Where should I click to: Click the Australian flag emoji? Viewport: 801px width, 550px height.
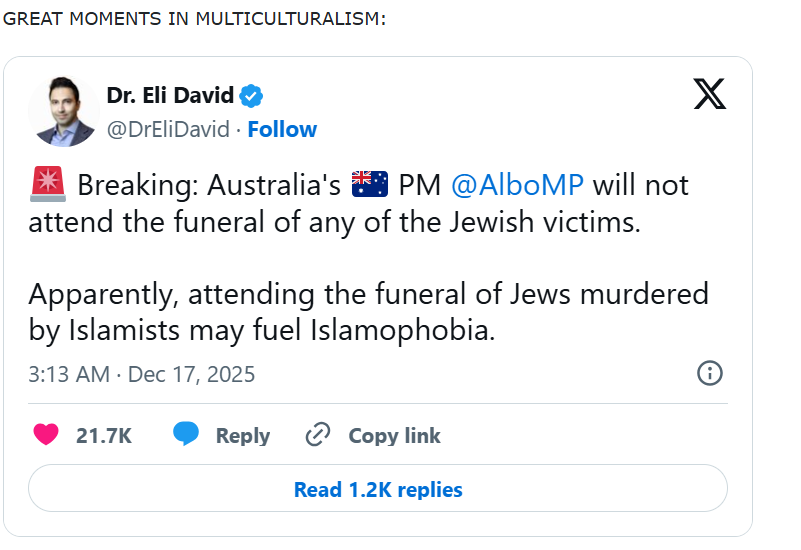[370, 185]
